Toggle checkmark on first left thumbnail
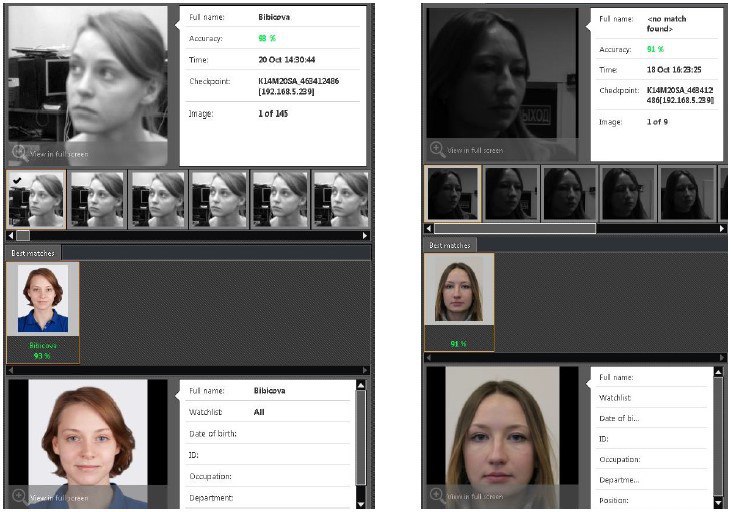731x512 pixels. tap(17, 180)
